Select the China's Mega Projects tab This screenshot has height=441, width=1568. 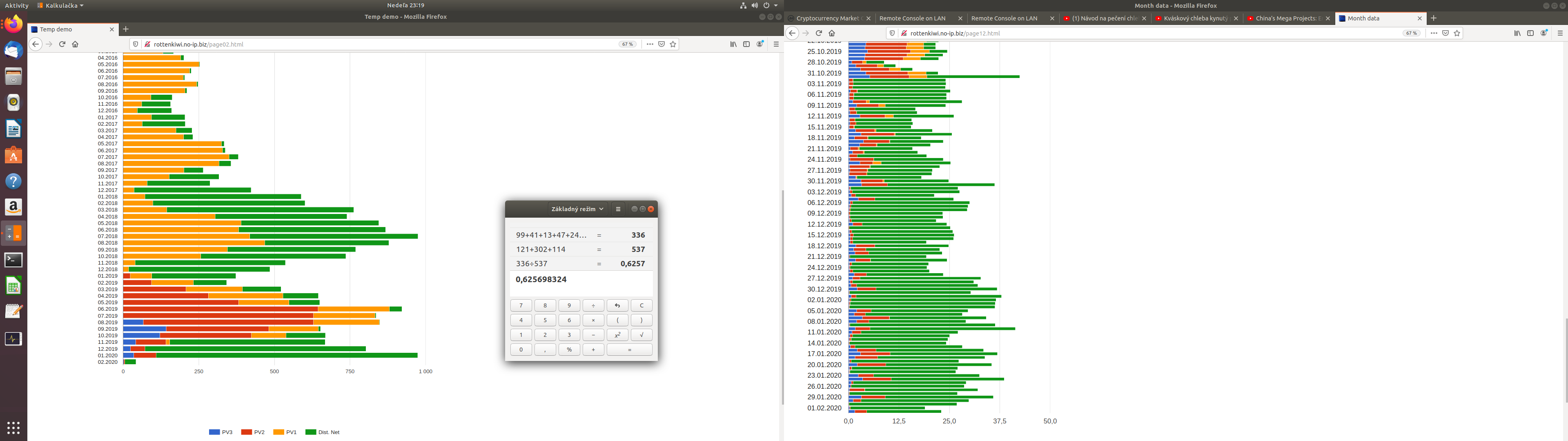(x=1287, y=18)
